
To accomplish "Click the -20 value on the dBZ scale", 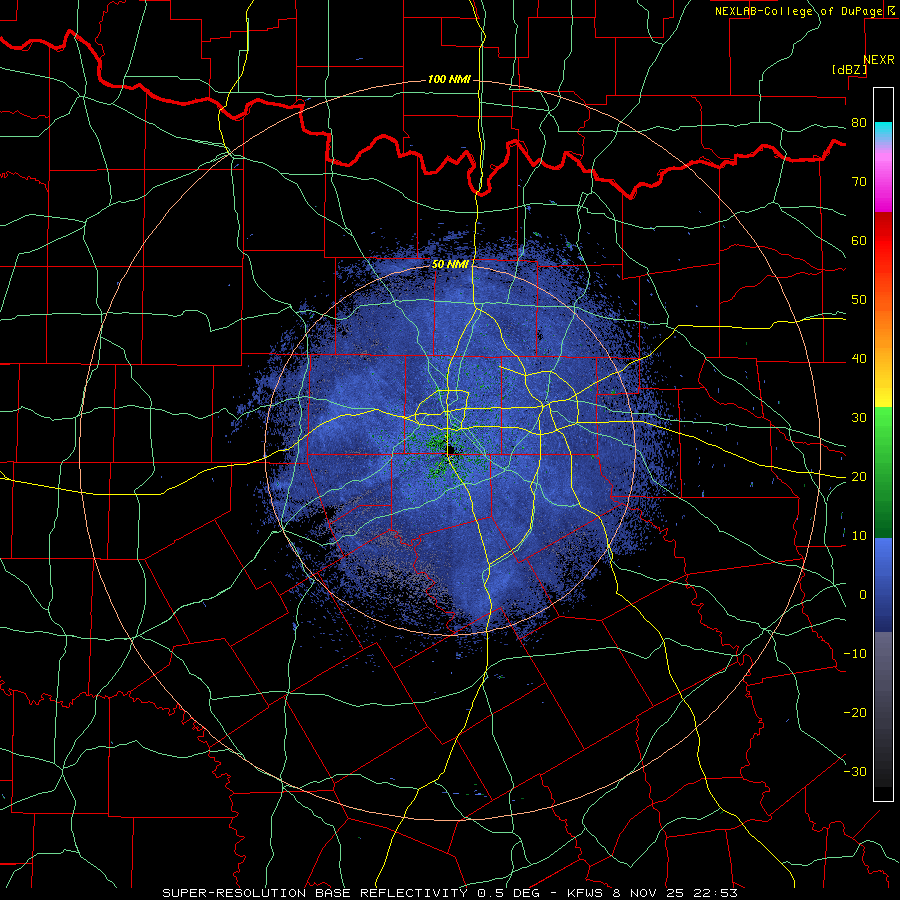I will [x=855, y=713].
